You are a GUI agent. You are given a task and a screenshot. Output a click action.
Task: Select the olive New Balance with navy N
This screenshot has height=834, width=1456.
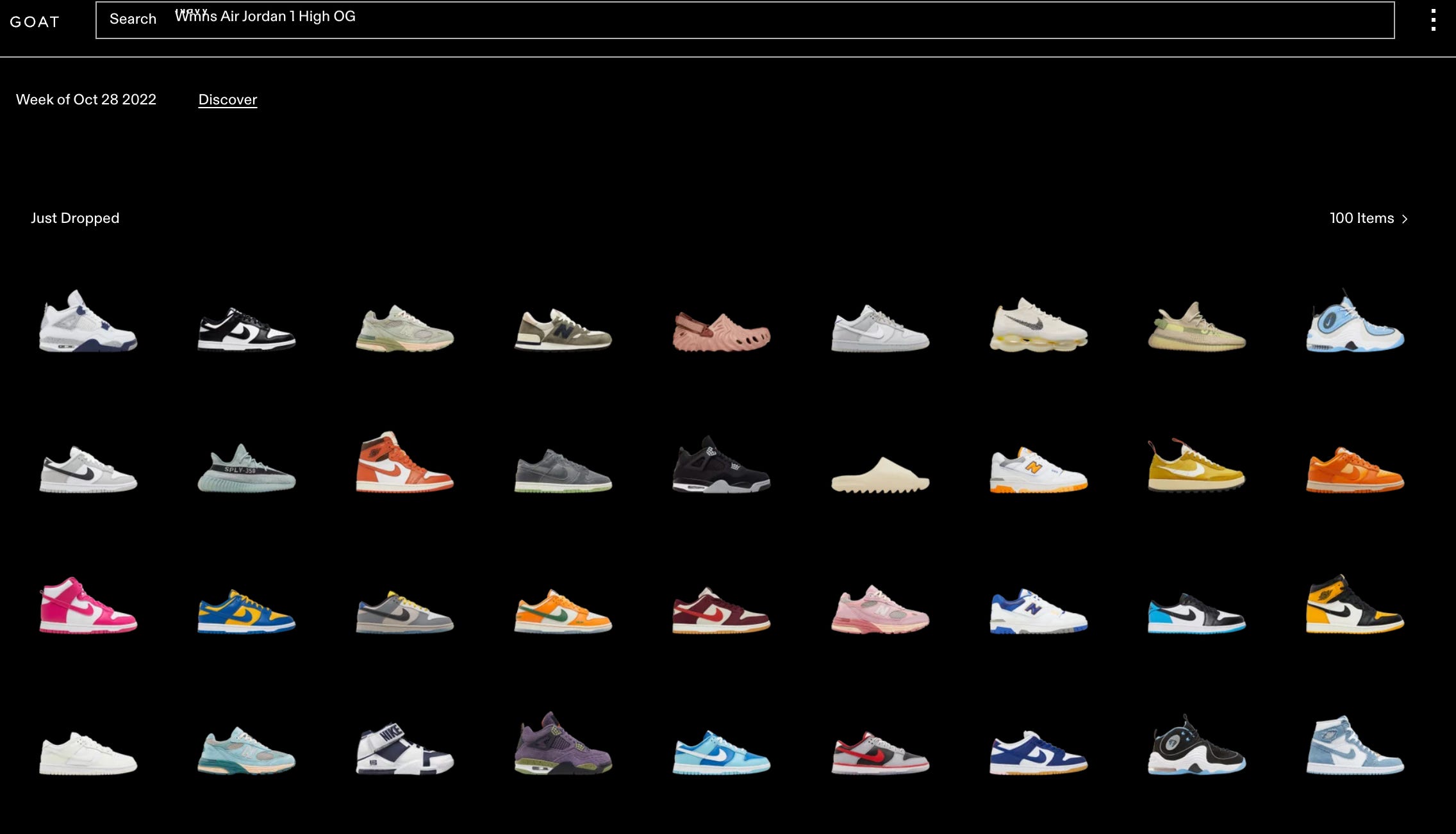(x=563, y=329)
